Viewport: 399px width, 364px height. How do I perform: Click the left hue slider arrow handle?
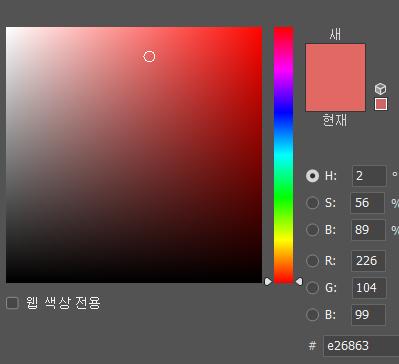pyautogui.click(x=268, y=282)
